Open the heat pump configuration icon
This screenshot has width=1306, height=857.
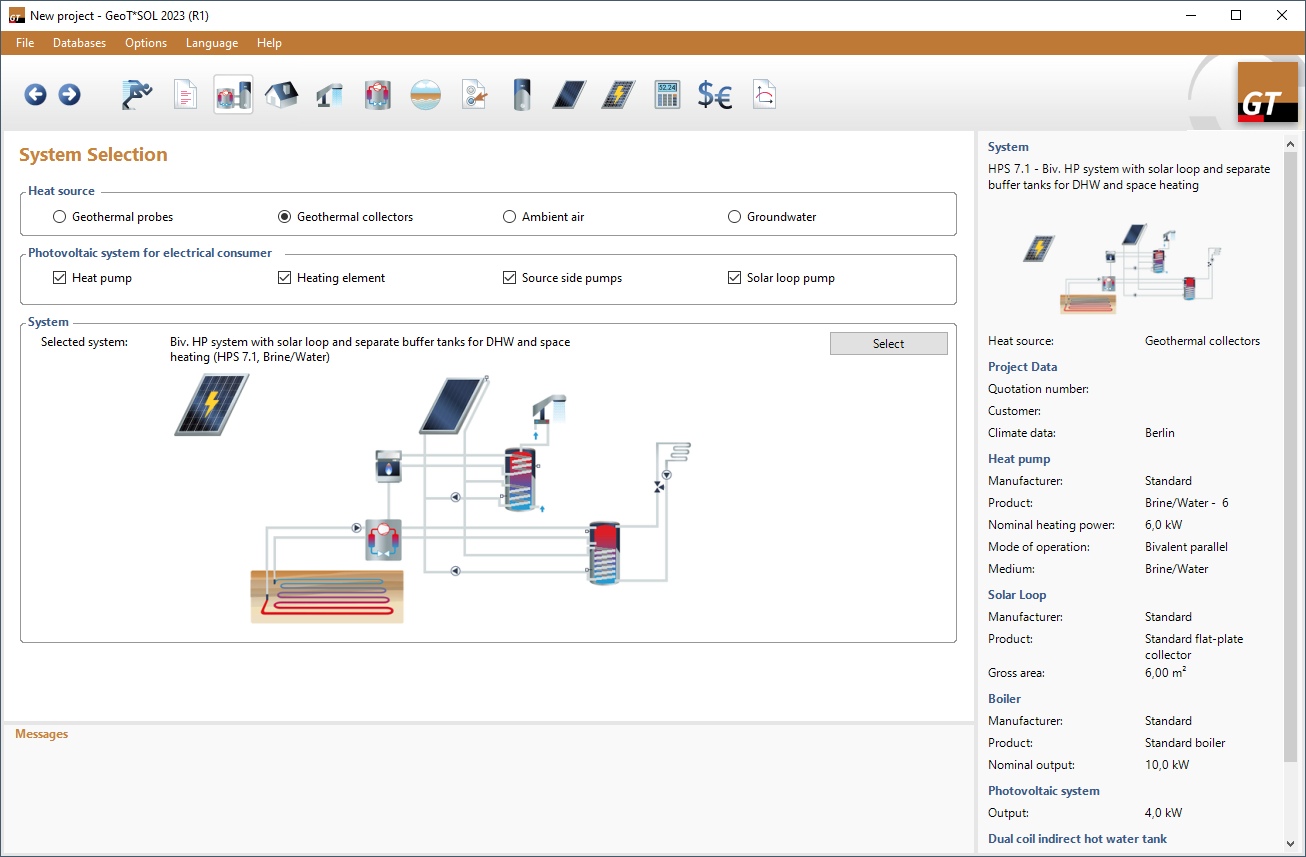click(x=377, y=94)
